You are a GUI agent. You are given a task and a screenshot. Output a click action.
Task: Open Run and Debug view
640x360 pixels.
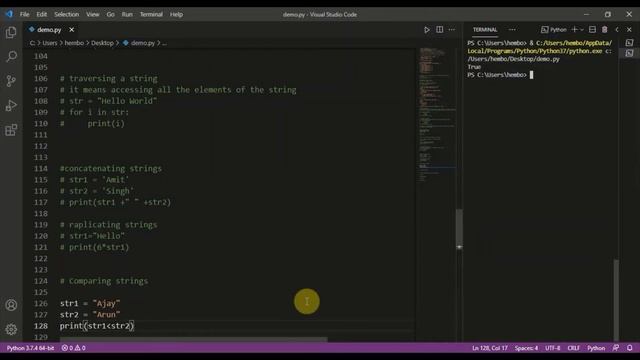pyautogui.click(x=11, y=105)
